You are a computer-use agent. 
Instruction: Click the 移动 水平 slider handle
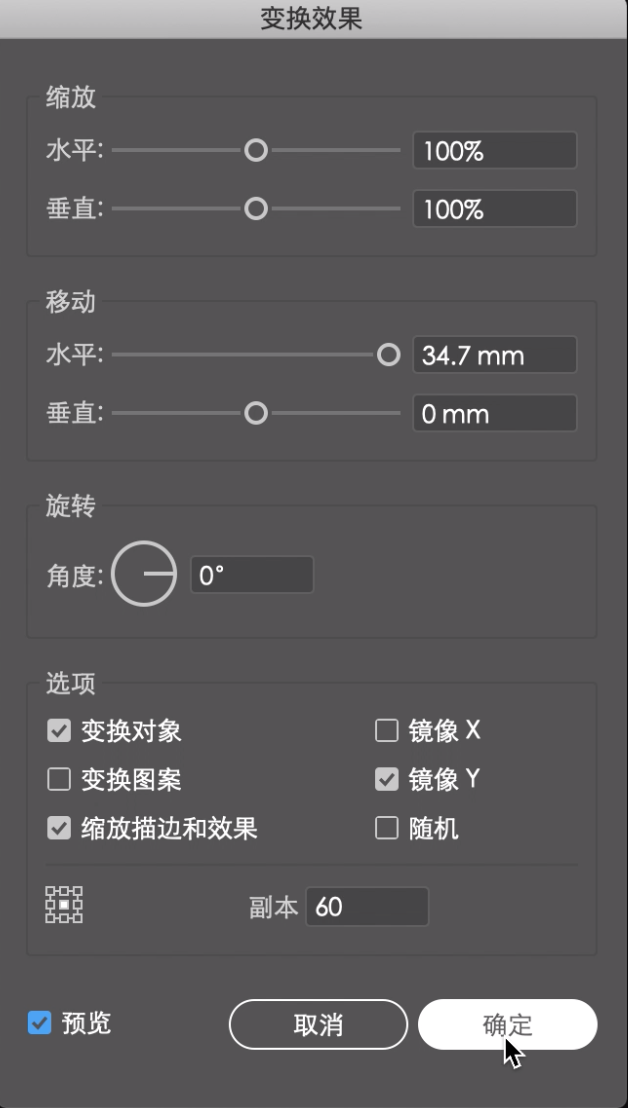click(x=389, y=355)
